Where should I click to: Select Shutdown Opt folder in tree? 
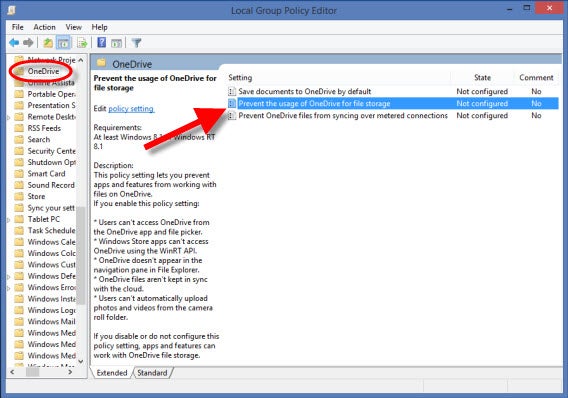click(51, 162)
